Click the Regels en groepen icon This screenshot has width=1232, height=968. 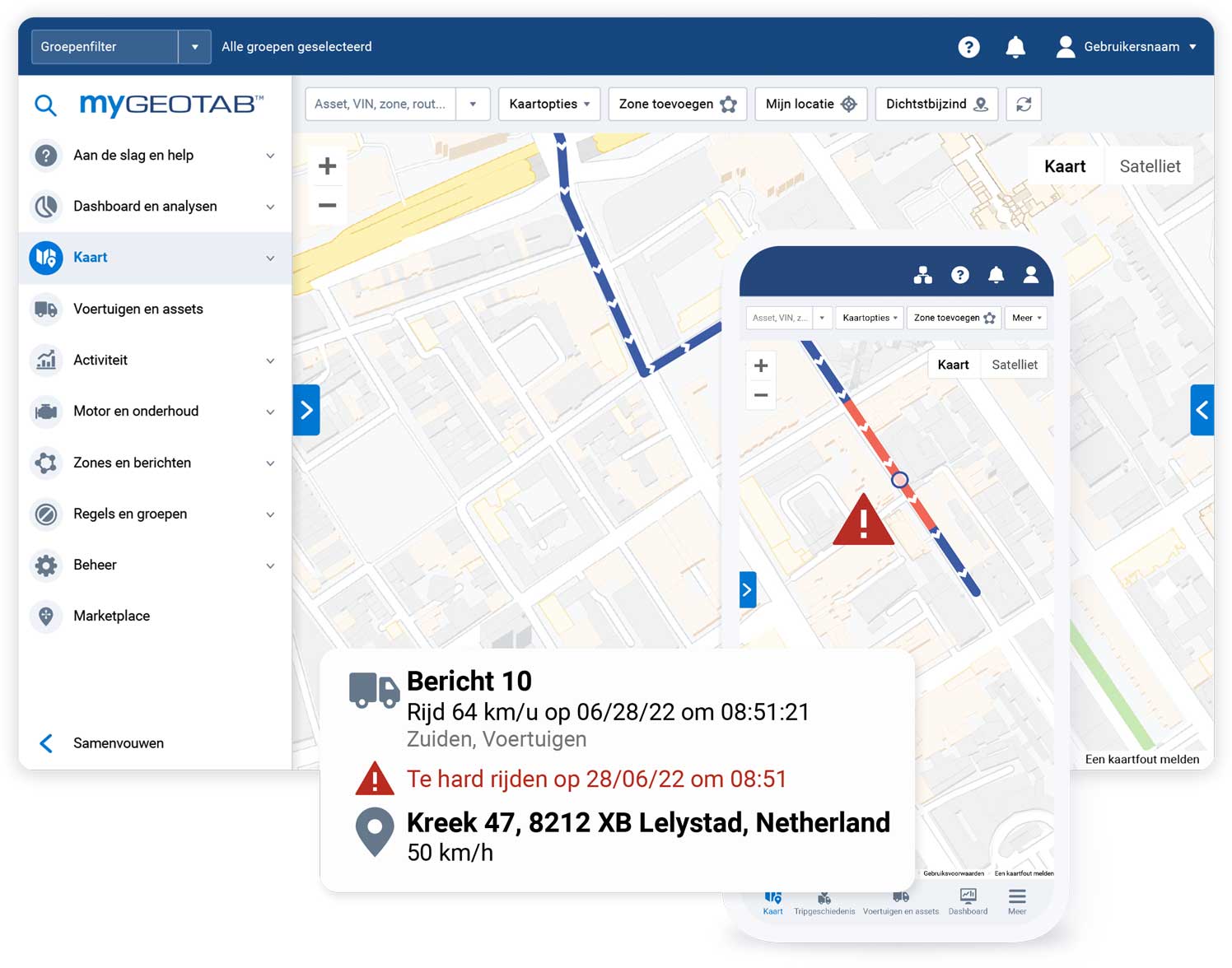46,514
